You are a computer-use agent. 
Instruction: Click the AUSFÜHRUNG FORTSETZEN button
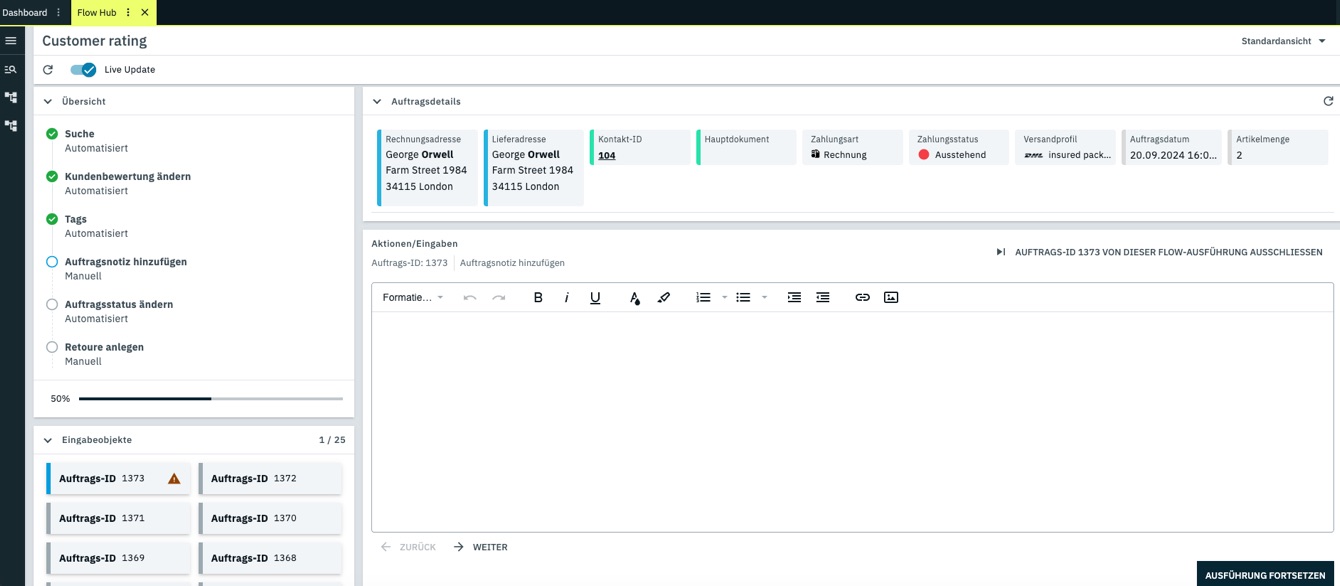coord(1265,575)
